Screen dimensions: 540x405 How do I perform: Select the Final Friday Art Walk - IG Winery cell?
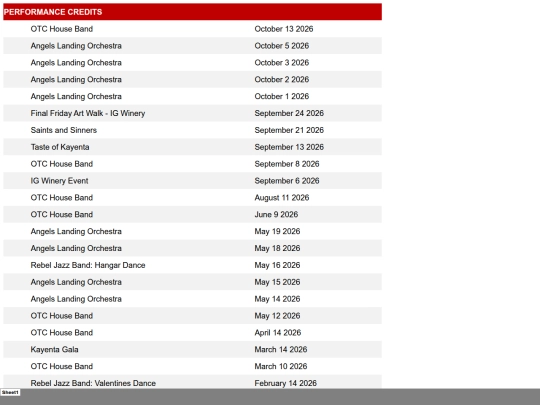[88, 113]
